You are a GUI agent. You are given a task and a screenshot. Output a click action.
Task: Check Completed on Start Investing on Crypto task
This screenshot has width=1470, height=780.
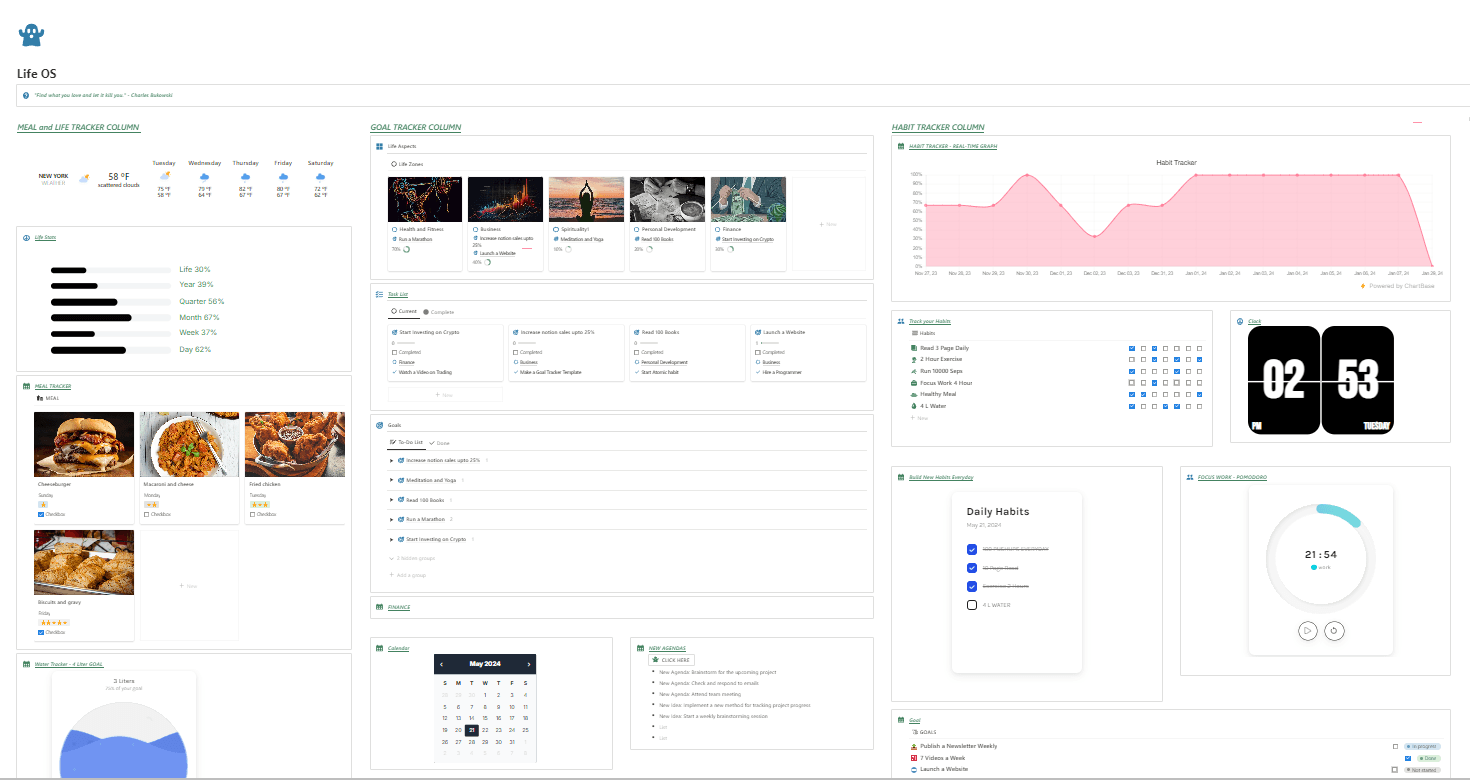coord(395,352)
